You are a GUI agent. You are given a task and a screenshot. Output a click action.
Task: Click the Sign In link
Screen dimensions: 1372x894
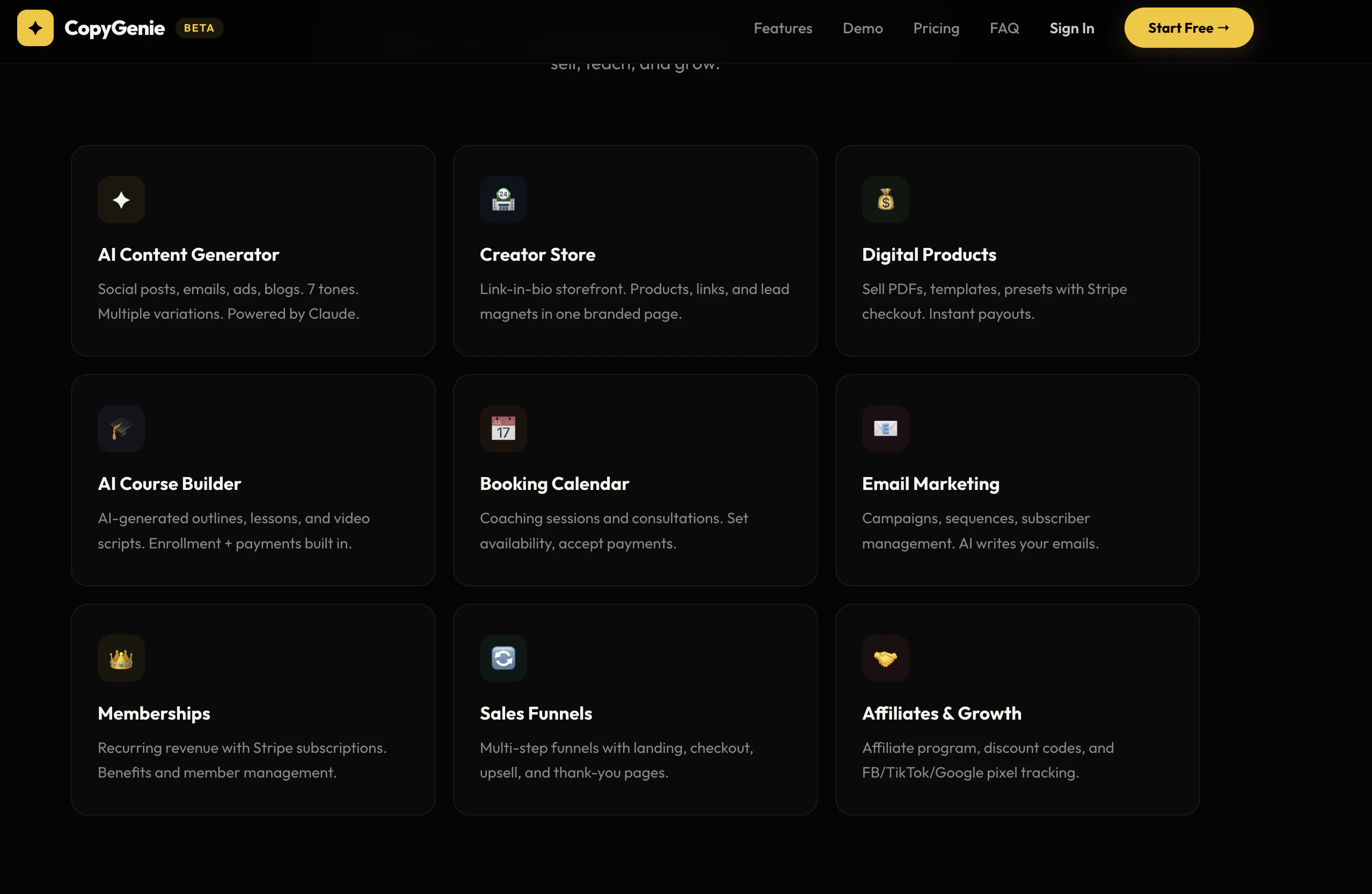click(1071, 28)
